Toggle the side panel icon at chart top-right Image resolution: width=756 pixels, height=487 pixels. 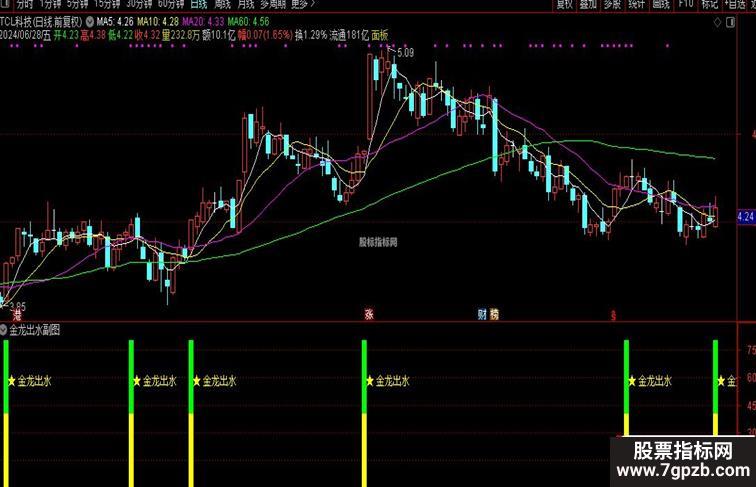[x=730, y=22]
